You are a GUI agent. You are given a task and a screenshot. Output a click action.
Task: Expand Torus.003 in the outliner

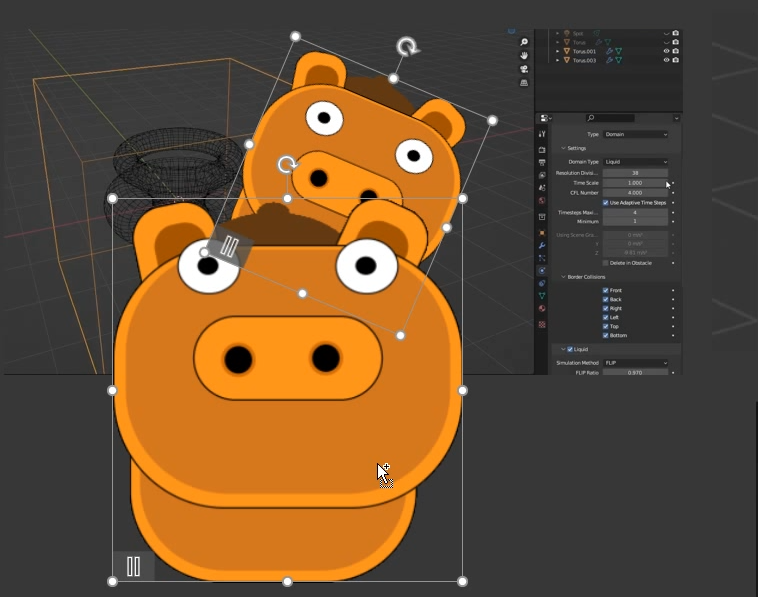pyautogui.click(x=557, y=60)
